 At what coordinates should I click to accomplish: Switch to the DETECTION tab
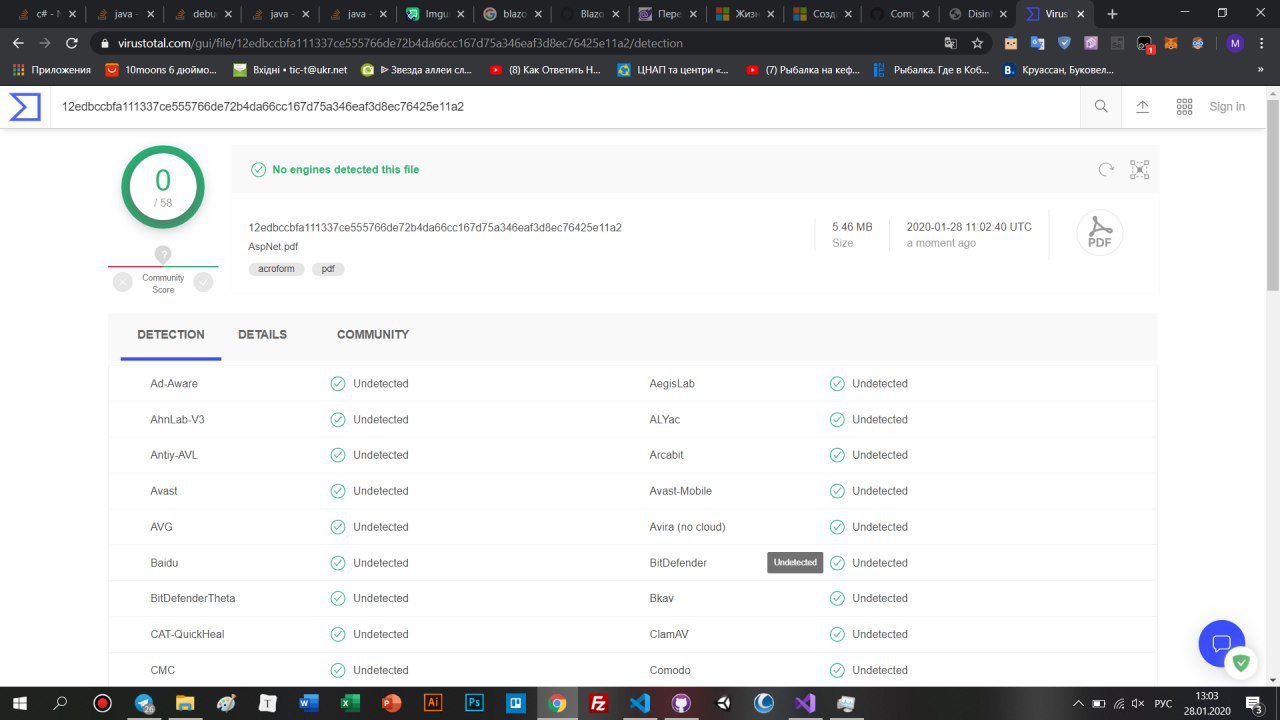tap(171, 335)
